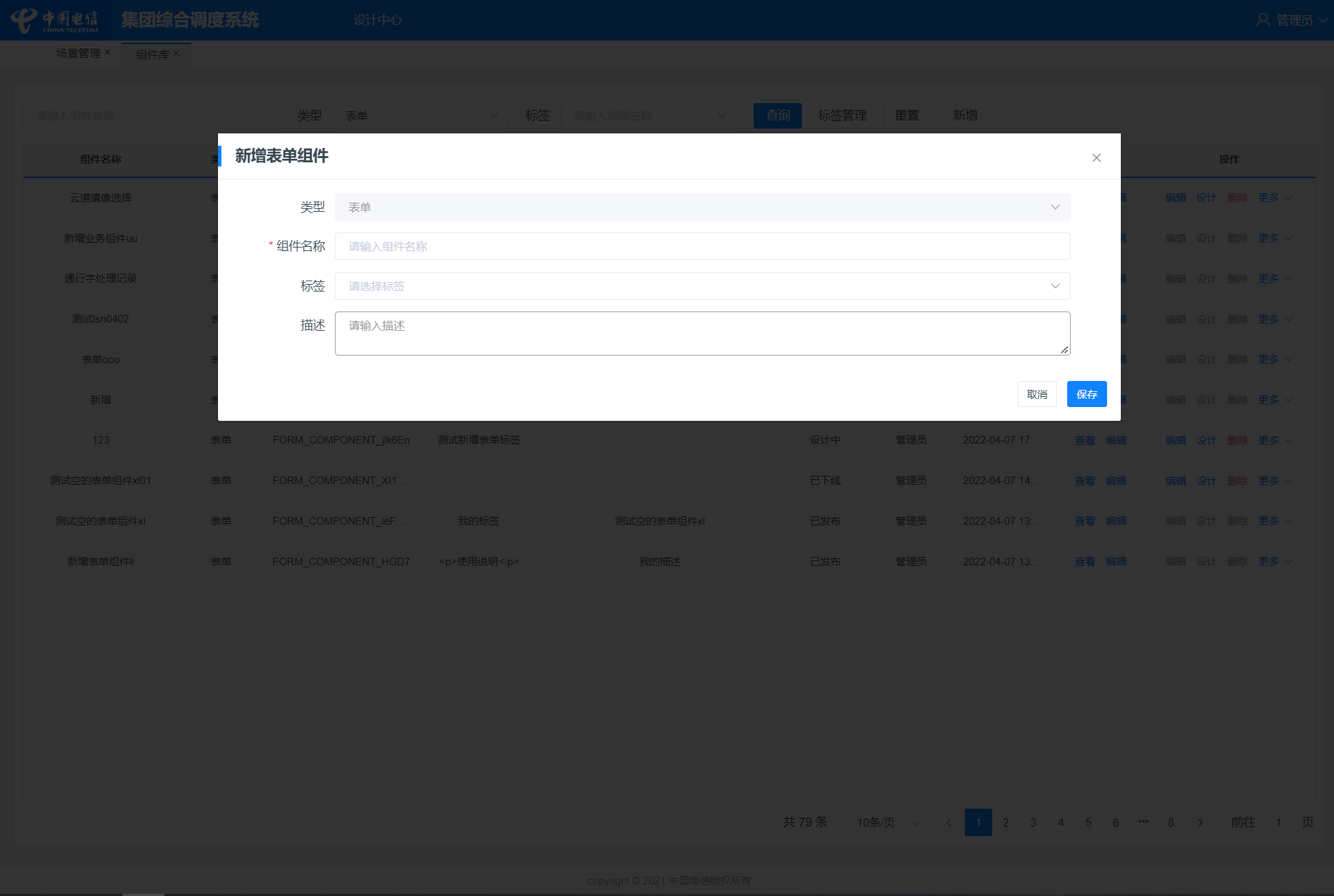Expand the 标签 select in dialog

(702, 286)
